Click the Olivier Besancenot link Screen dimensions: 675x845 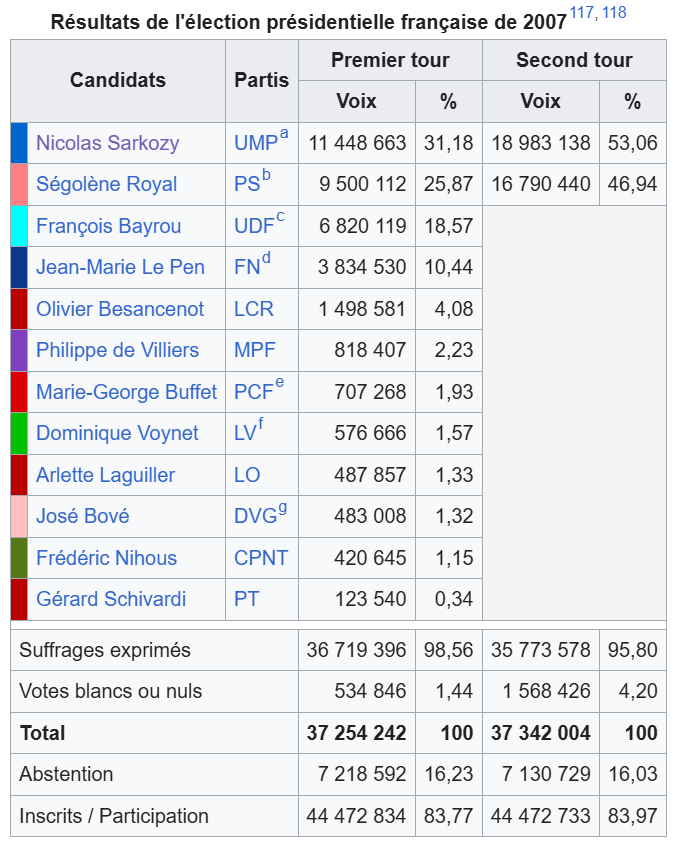coord(120,309)
